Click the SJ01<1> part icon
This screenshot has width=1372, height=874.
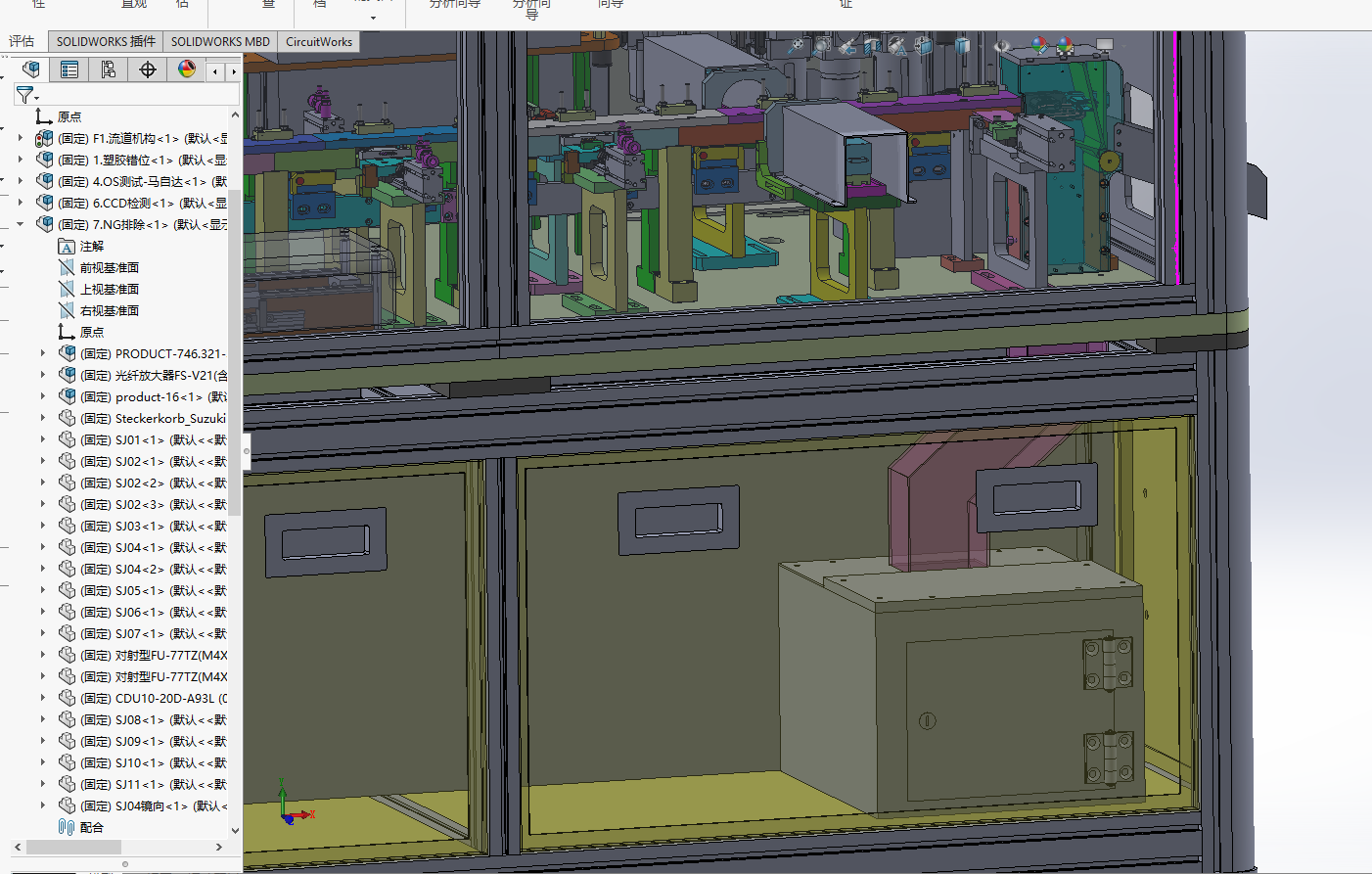67,439
